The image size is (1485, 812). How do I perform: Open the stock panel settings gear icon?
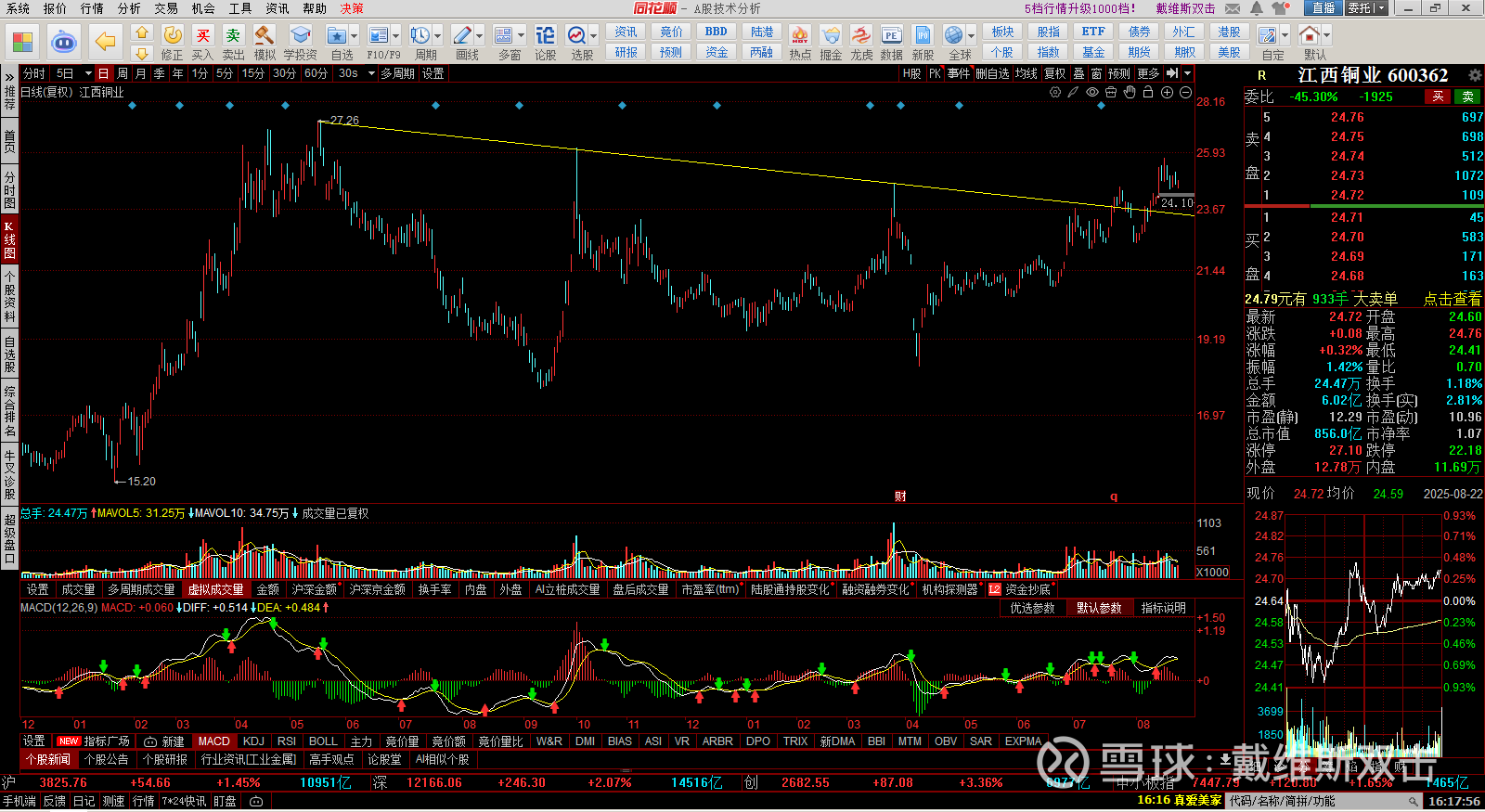click(1475, 75)
